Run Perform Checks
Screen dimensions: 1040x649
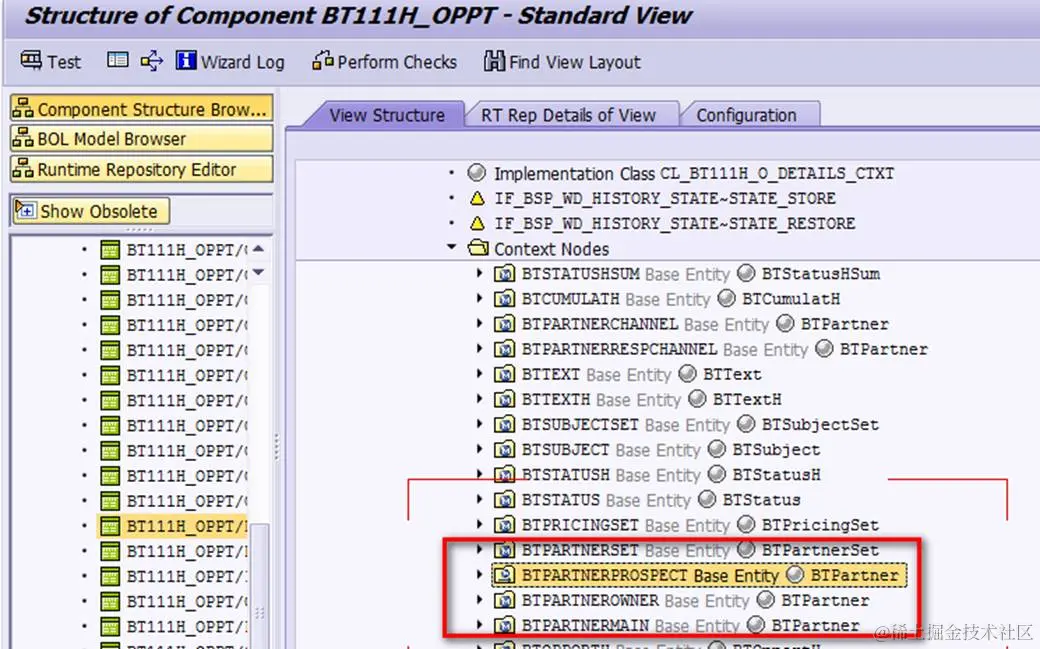385,61
